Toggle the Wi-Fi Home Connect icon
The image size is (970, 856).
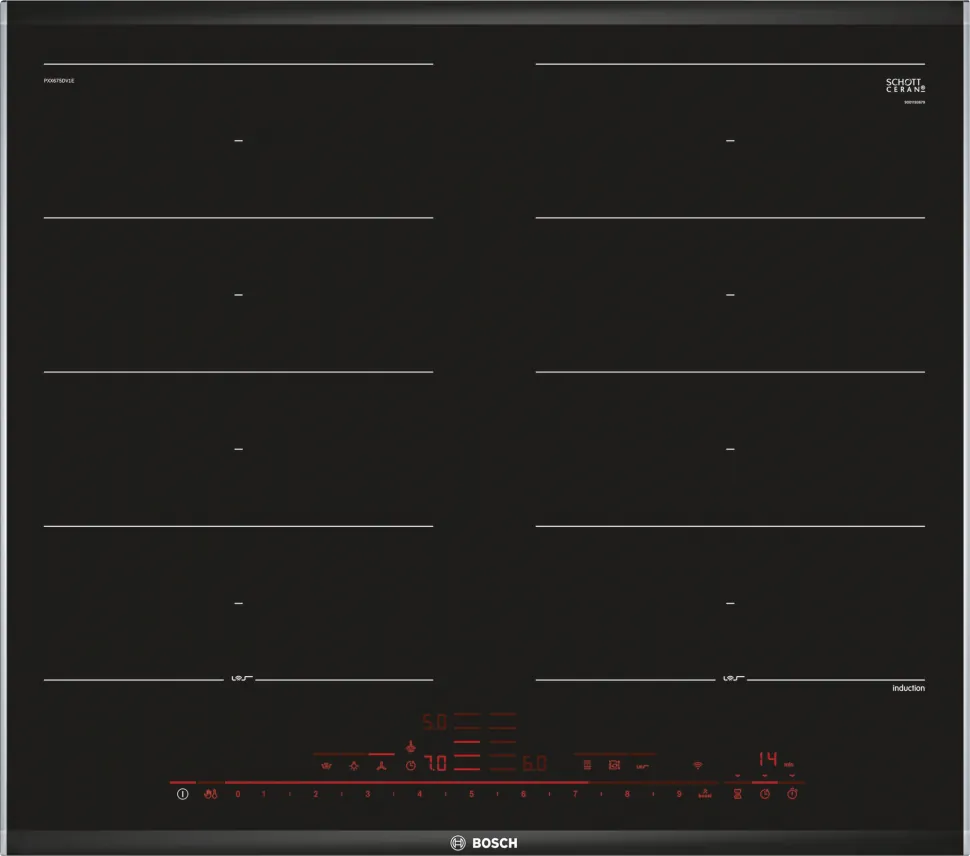click(697, 765)
